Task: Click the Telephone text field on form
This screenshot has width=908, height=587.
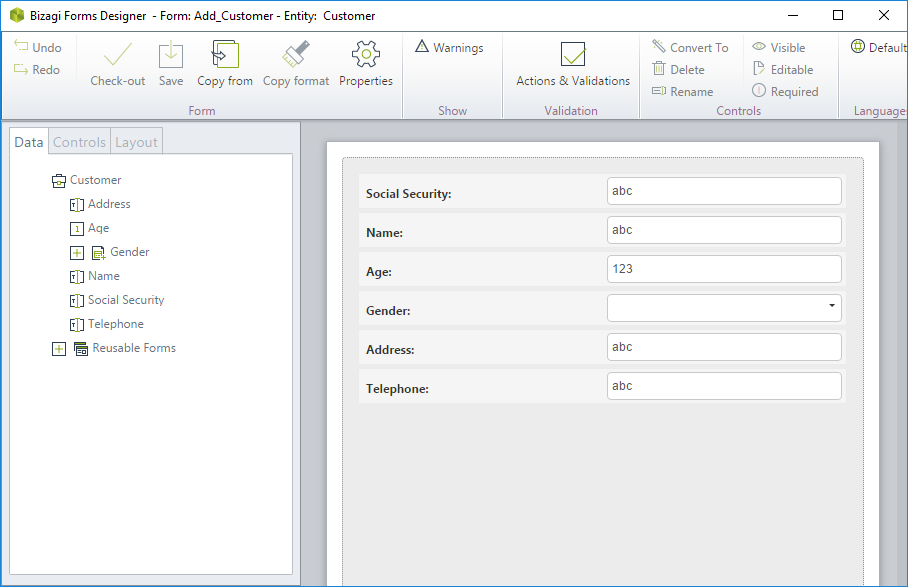Action: 724,386
